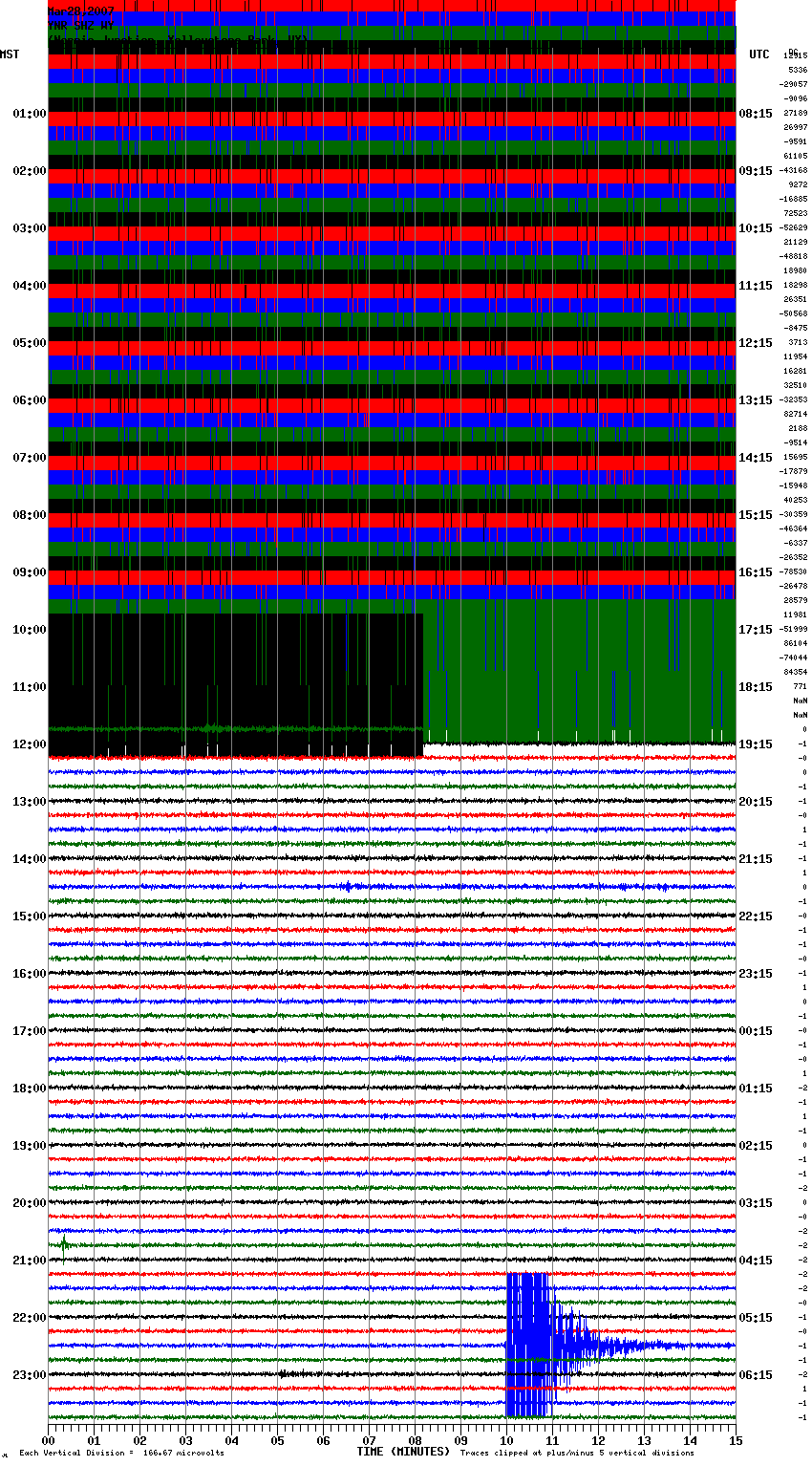This screenshot has height=1466, width=812.
Task: Select the 04:00 MST time label
Action: point(30,286)
